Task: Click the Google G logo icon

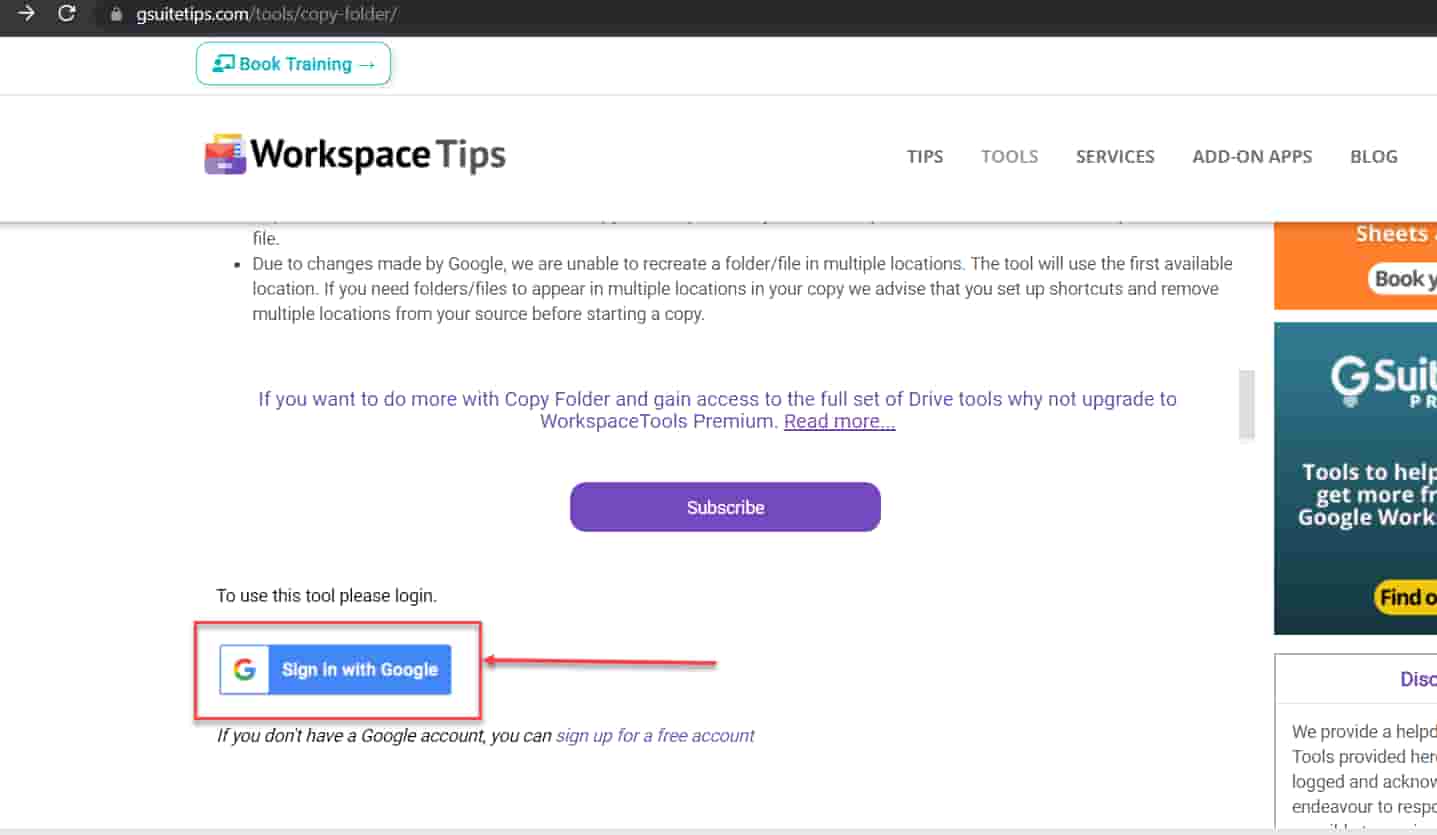Action: coord(245,670)
